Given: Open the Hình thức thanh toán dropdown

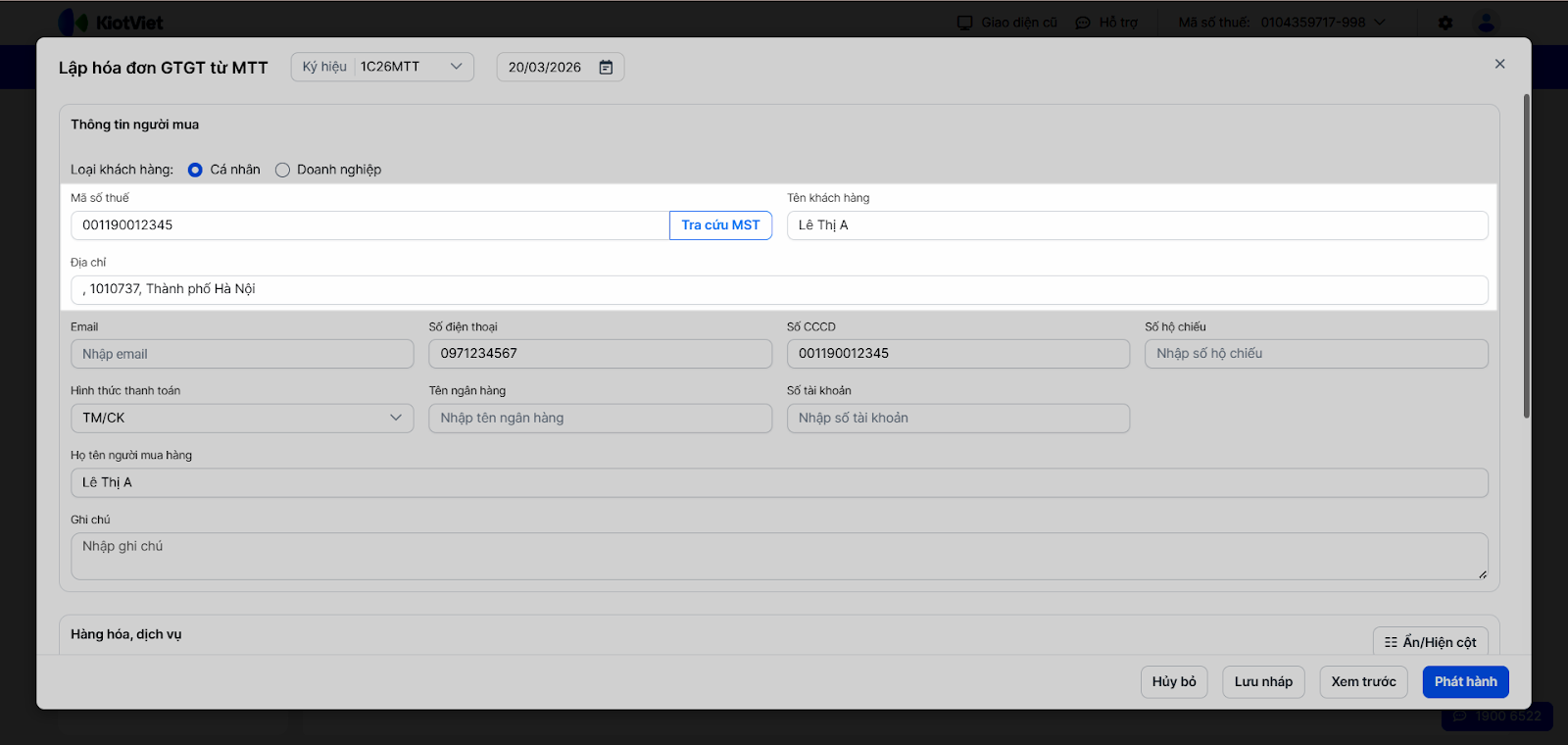Looking at the screenshot, I should tap(242, 418).
